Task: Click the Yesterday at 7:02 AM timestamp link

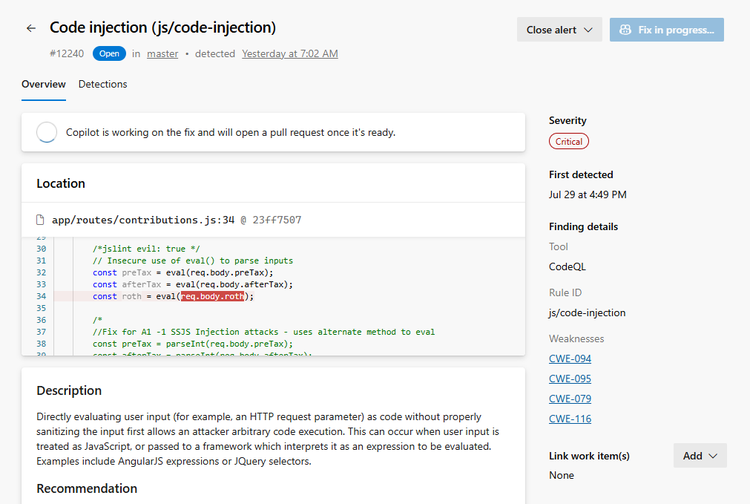Action: [290, 54]
